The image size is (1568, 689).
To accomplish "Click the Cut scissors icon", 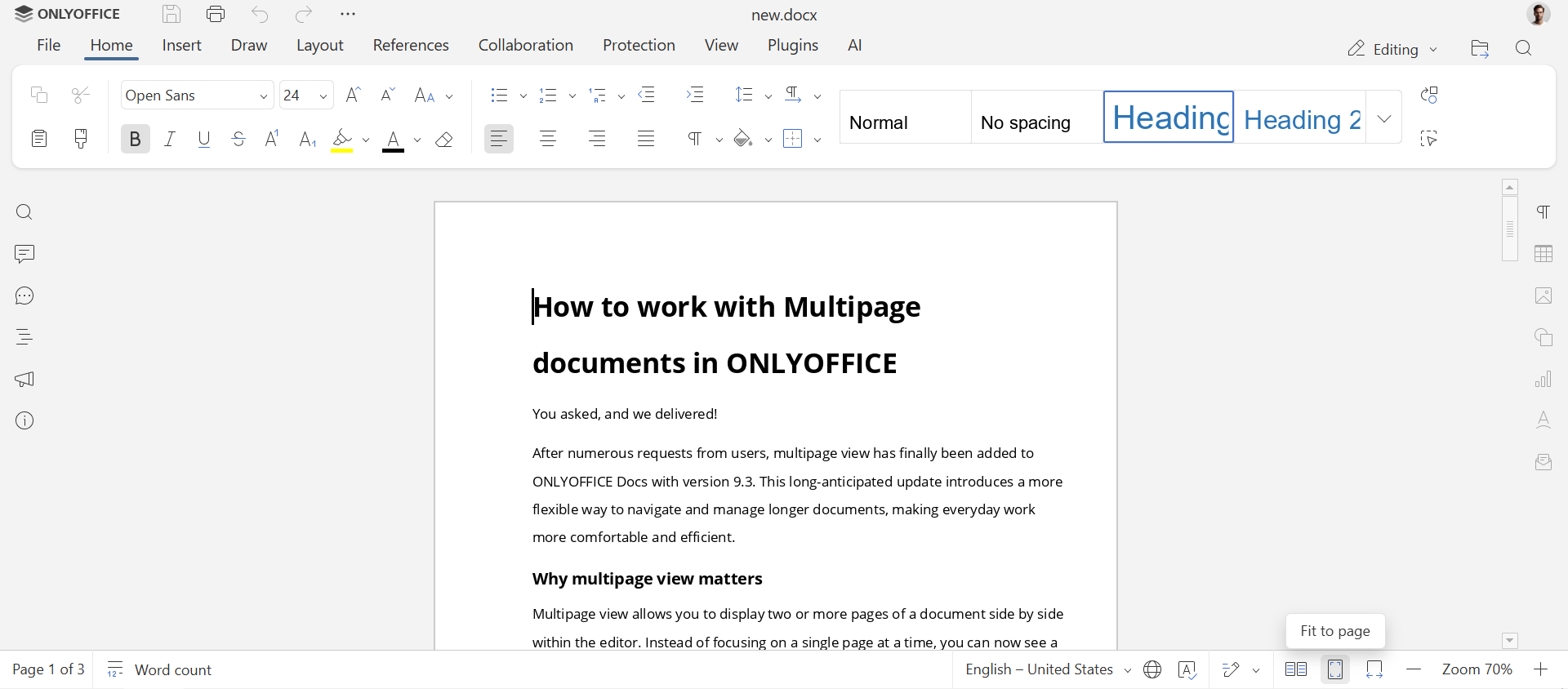I will point(81,95).
